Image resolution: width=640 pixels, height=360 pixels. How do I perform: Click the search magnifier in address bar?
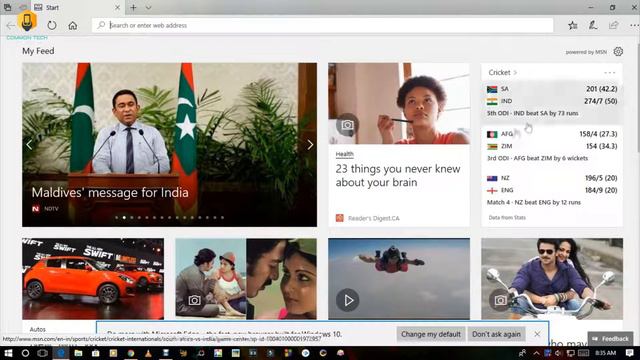(x=101, y=25)
